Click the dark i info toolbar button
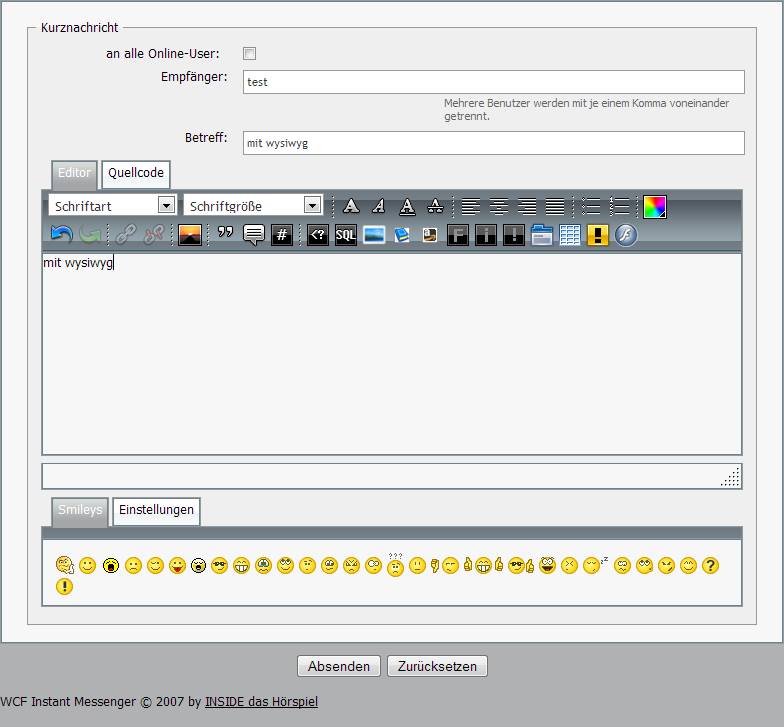Screen dimensions: 784x727 coord(486,234)
